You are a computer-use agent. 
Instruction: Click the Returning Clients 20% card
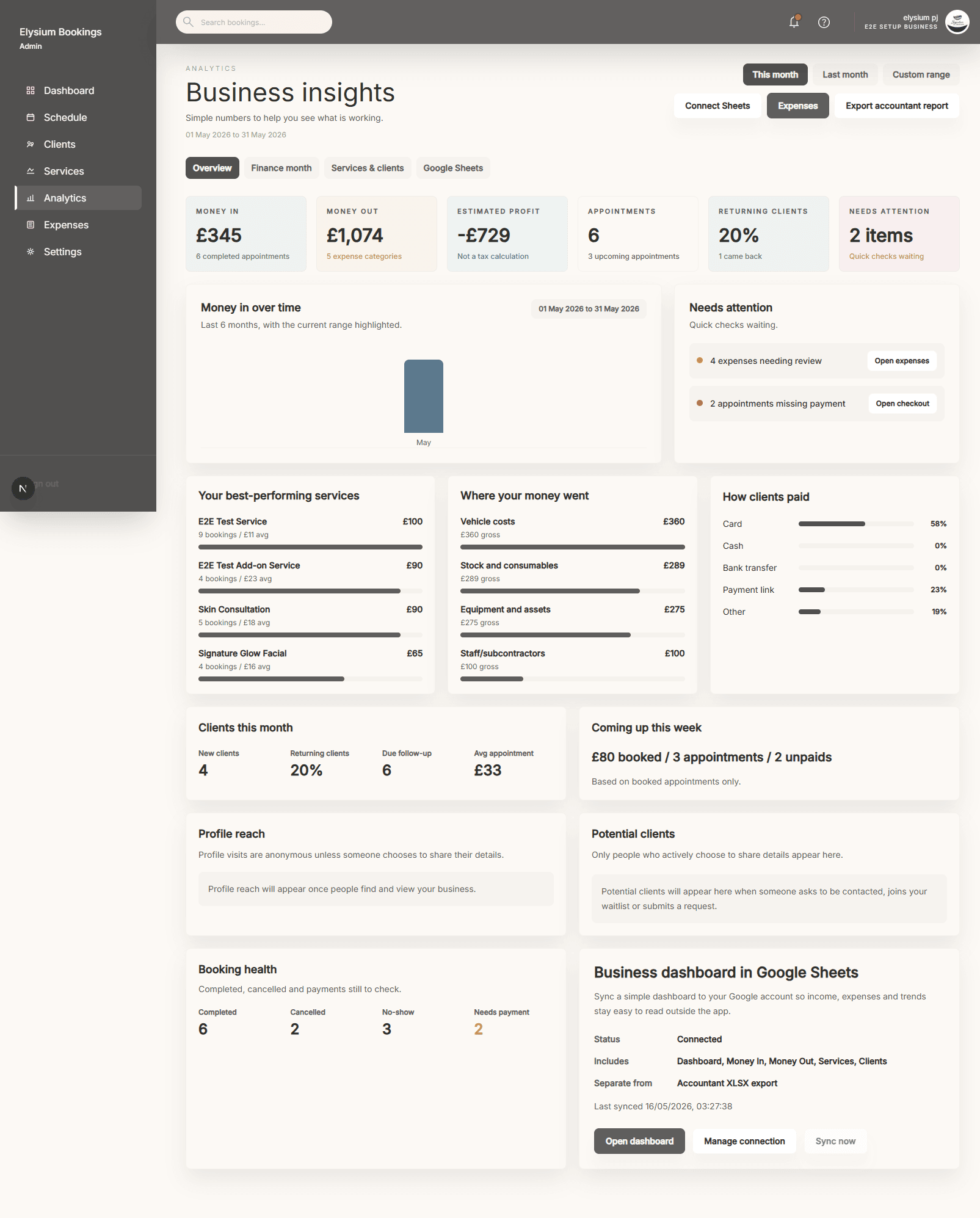tap(769, 234)
